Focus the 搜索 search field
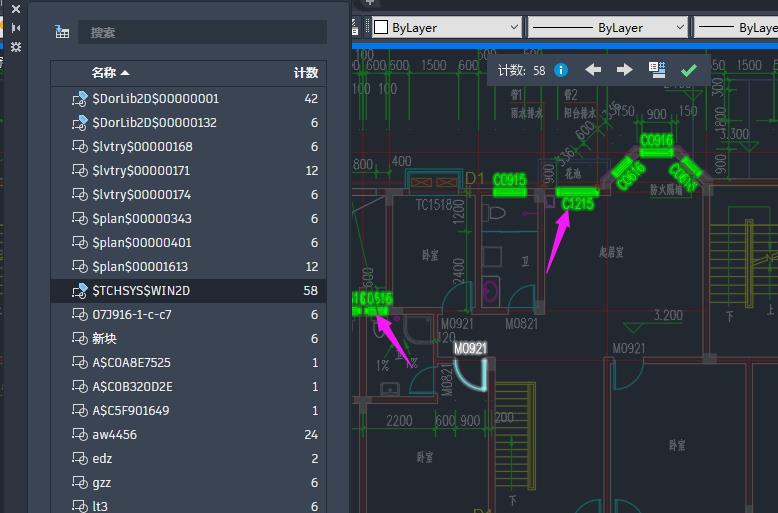 [202, 32]
